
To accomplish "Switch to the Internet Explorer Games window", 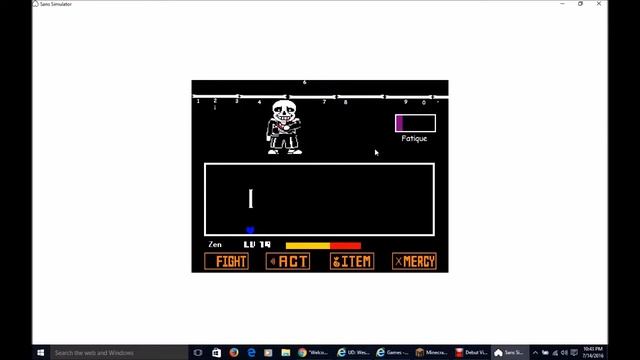I will pos(392,353).
